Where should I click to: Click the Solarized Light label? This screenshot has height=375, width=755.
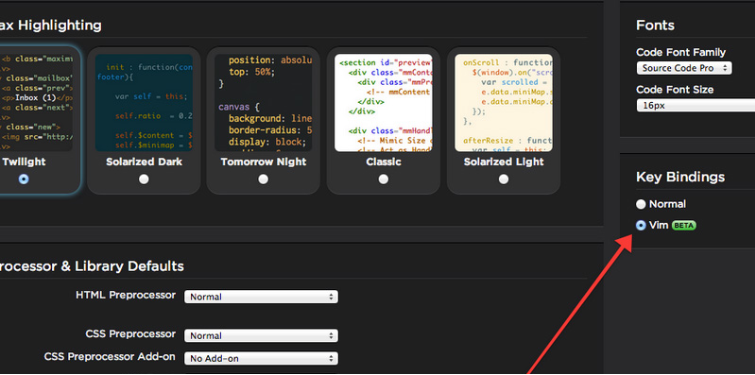(504, 162)
